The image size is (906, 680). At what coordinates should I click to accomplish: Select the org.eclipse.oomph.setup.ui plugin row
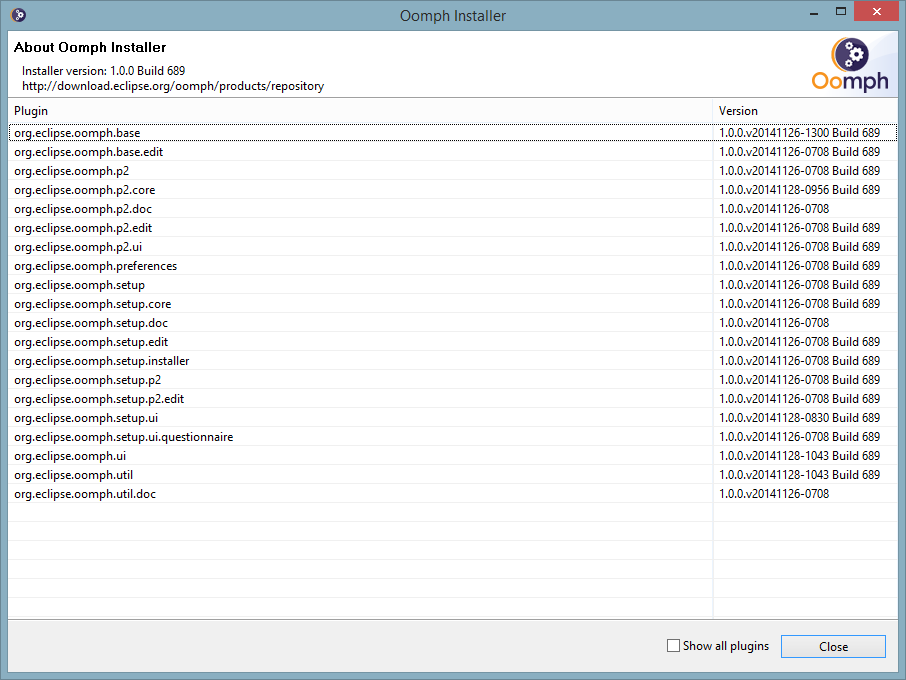tap(453, 418)
